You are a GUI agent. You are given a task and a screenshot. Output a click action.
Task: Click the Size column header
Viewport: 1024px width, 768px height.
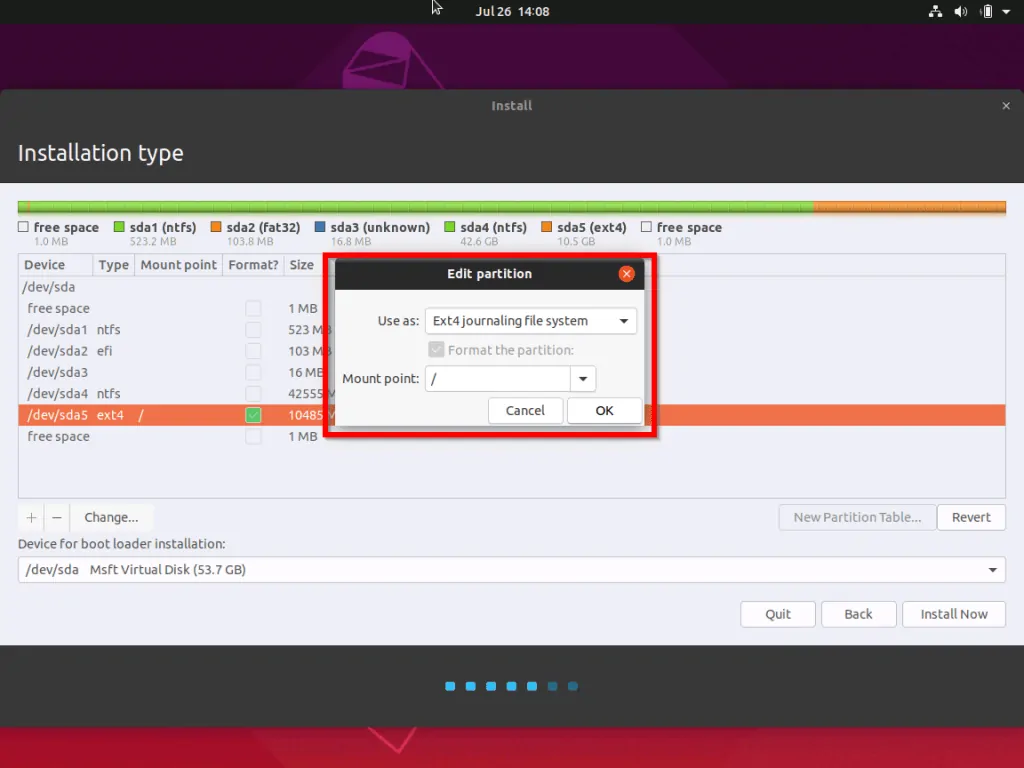[x=302, y=264]
